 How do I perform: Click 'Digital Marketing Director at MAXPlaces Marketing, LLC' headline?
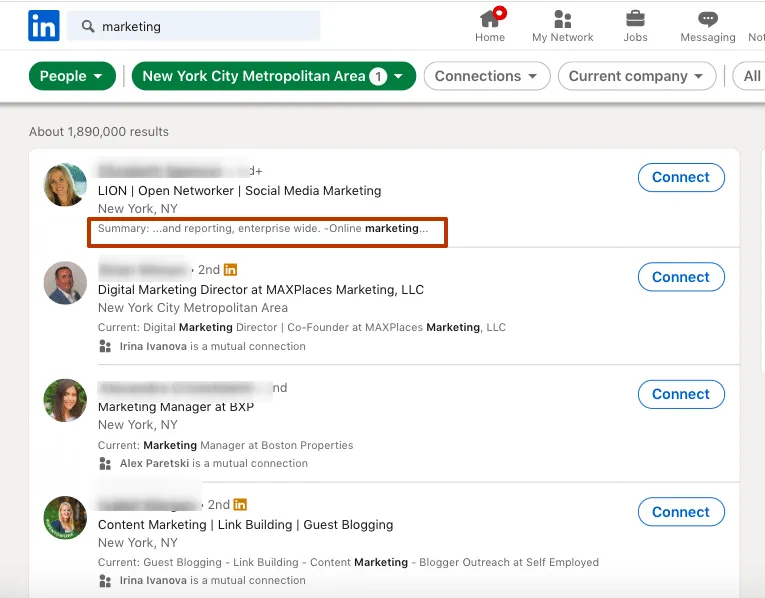coord(261,290)
